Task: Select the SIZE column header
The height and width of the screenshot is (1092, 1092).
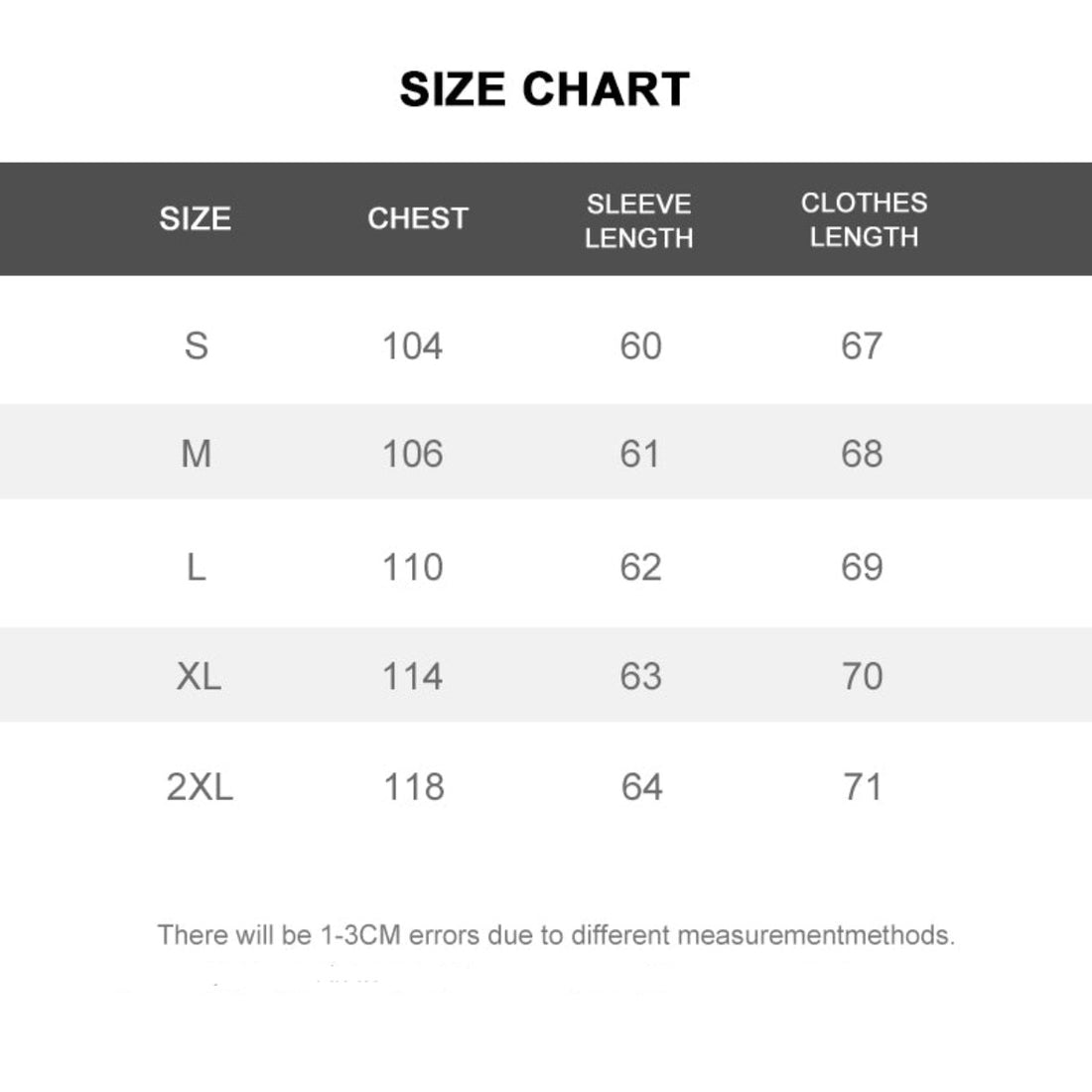Action: (195, 218)
